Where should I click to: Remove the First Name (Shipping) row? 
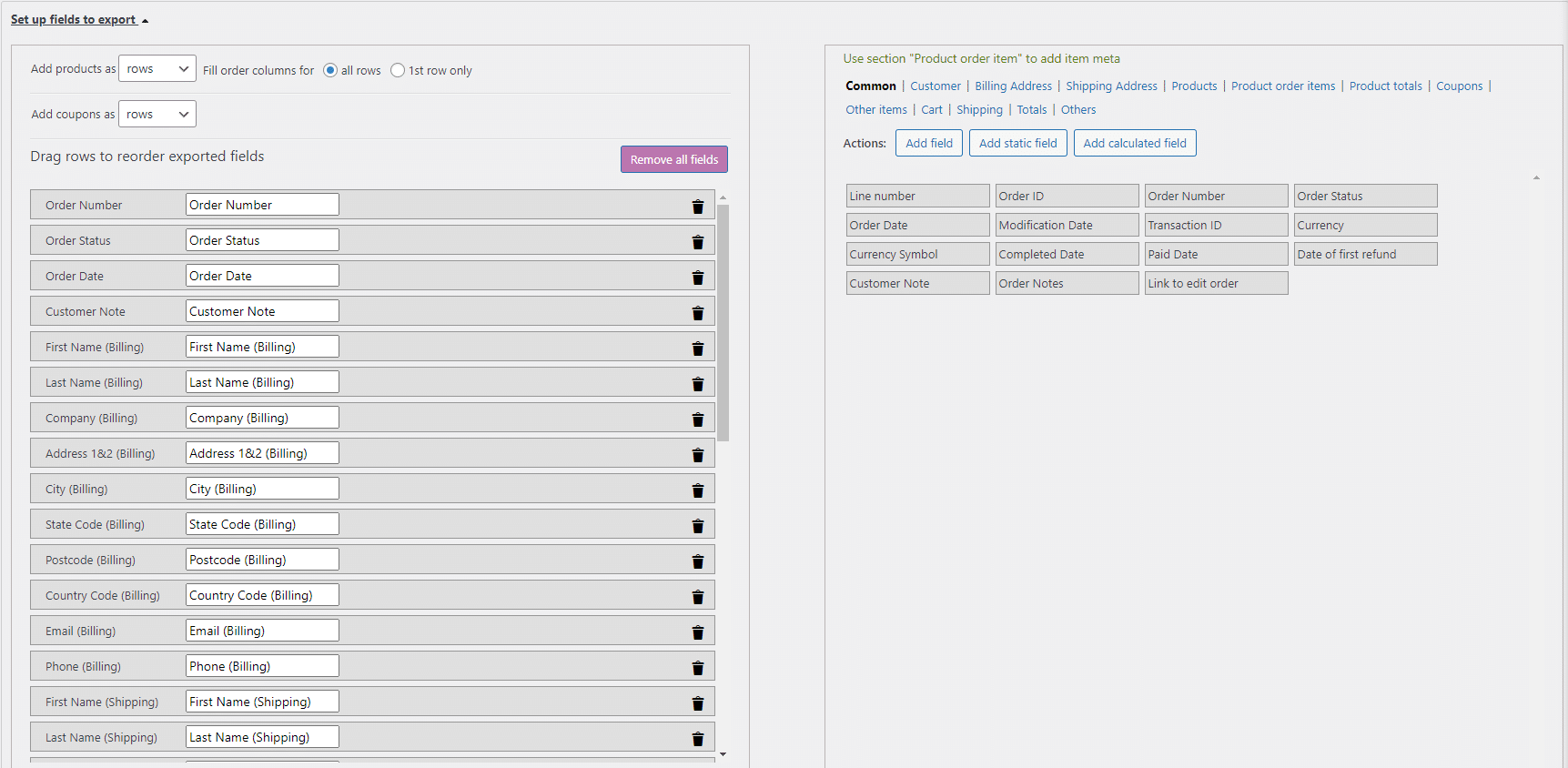[x=697, y=703]
